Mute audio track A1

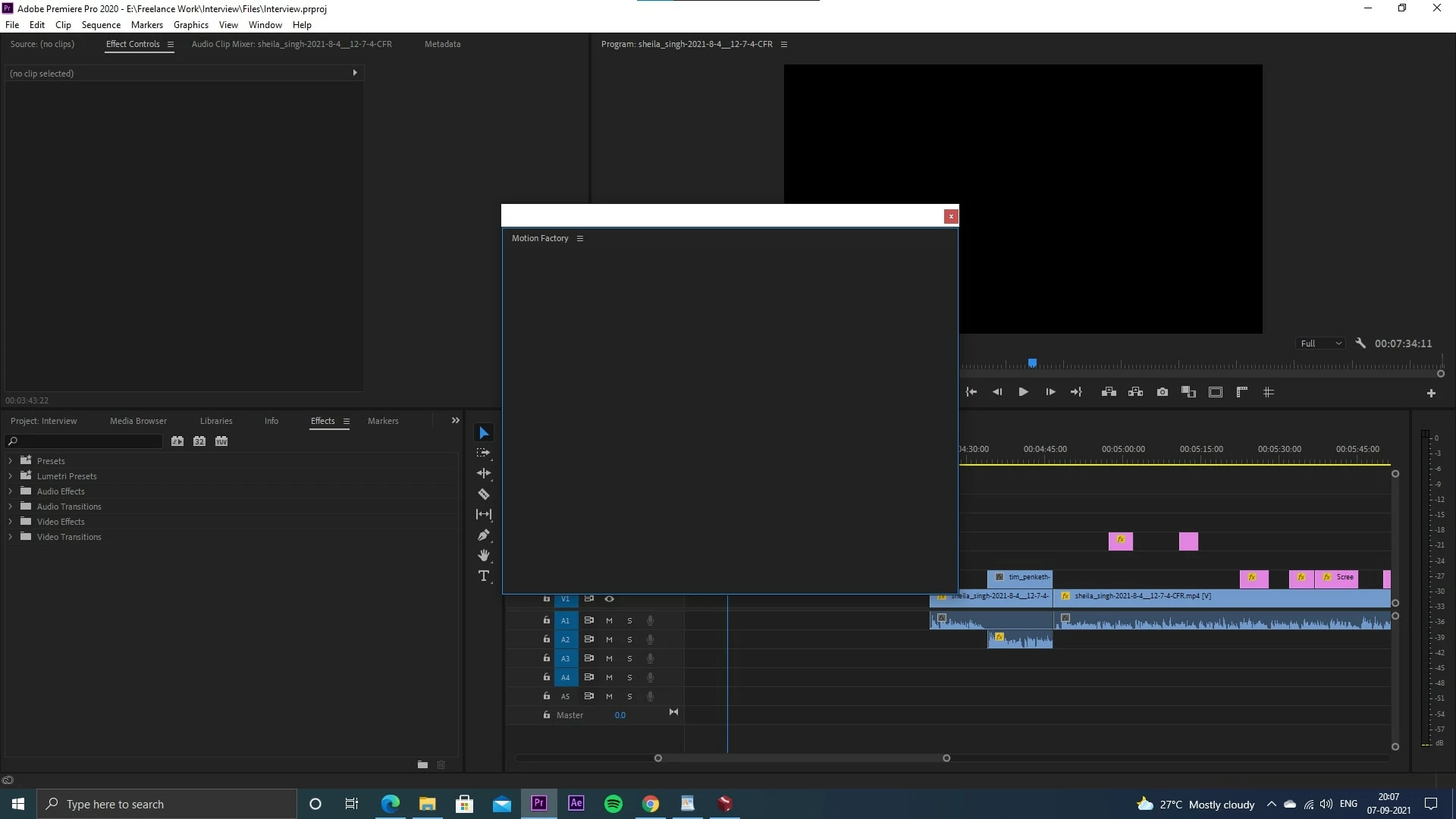[609, 620]
